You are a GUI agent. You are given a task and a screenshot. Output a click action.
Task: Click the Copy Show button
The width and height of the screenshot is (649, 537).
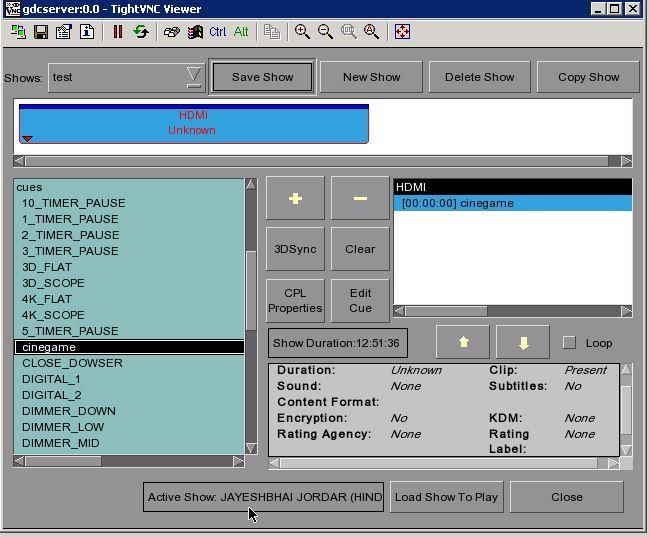pyautogui.click(x=588, y=77)
